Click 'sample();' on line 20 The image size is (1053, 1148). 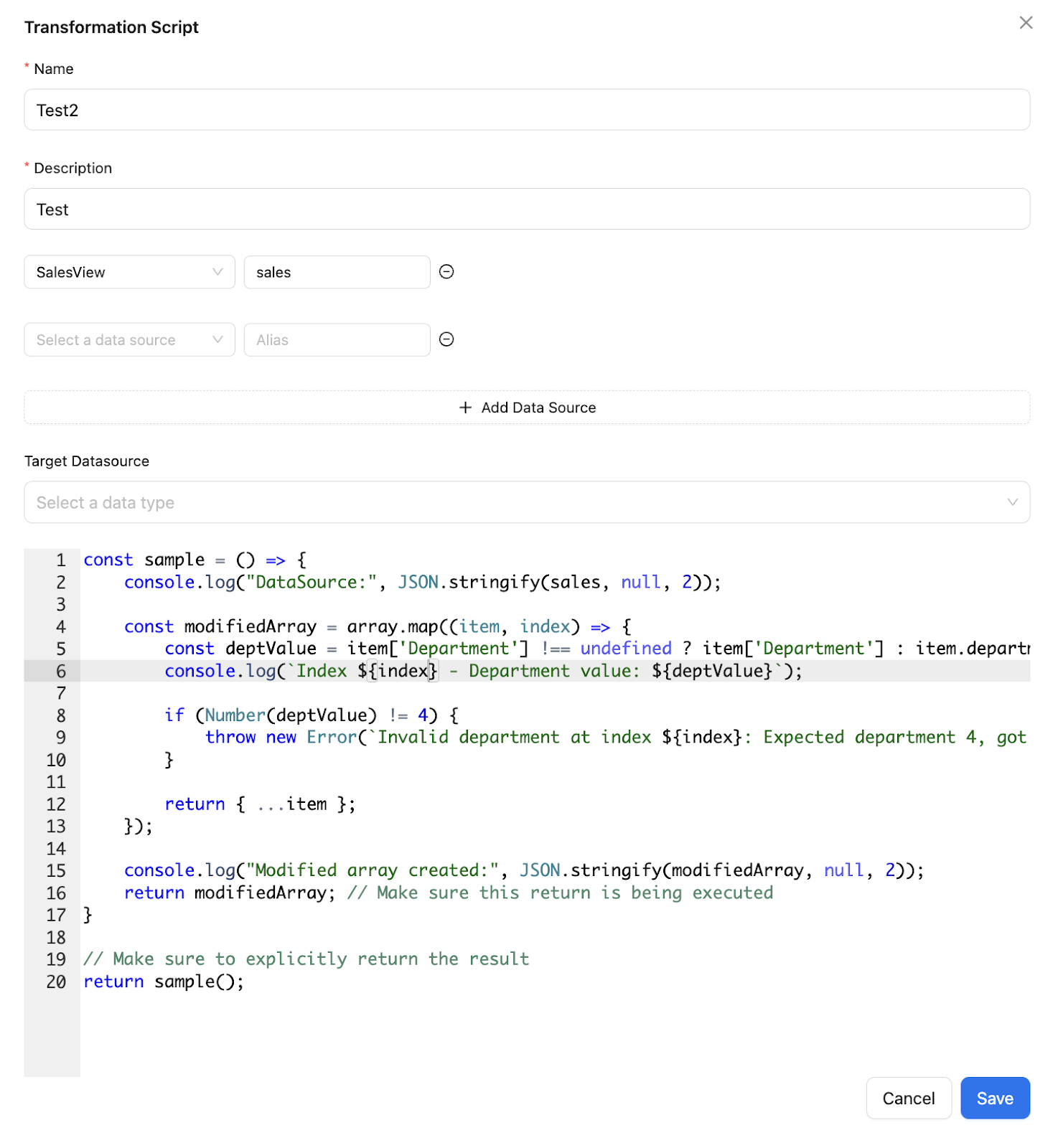(x=200, y=982)
